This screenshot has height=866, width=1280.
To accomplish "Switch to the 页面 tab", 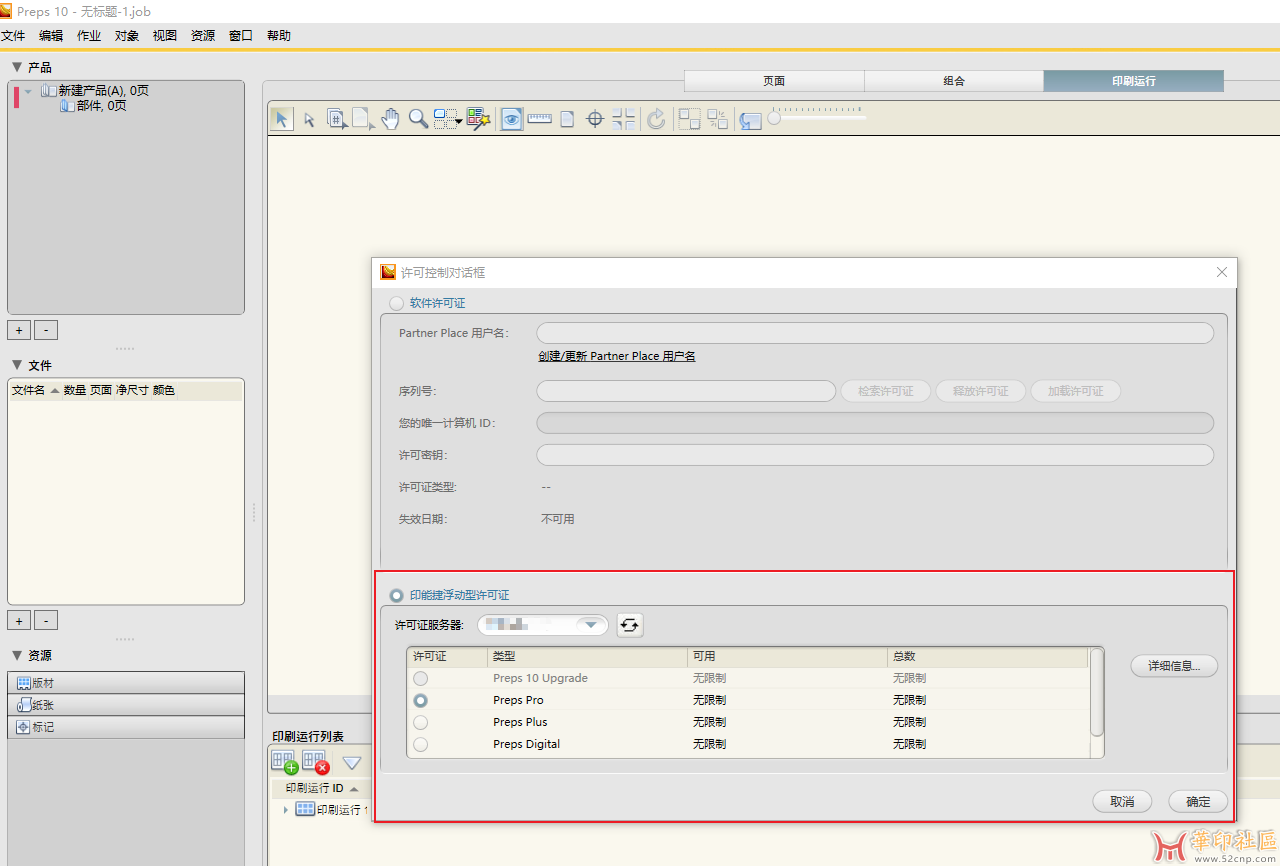I will (x=774, y=81).
